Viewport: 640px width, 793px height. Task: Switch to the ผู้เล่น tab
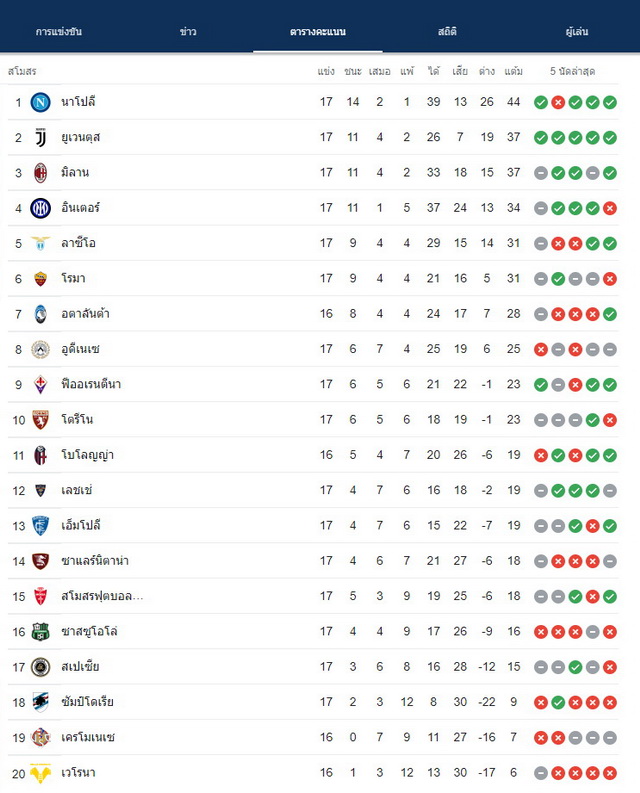tap(577, 31)
